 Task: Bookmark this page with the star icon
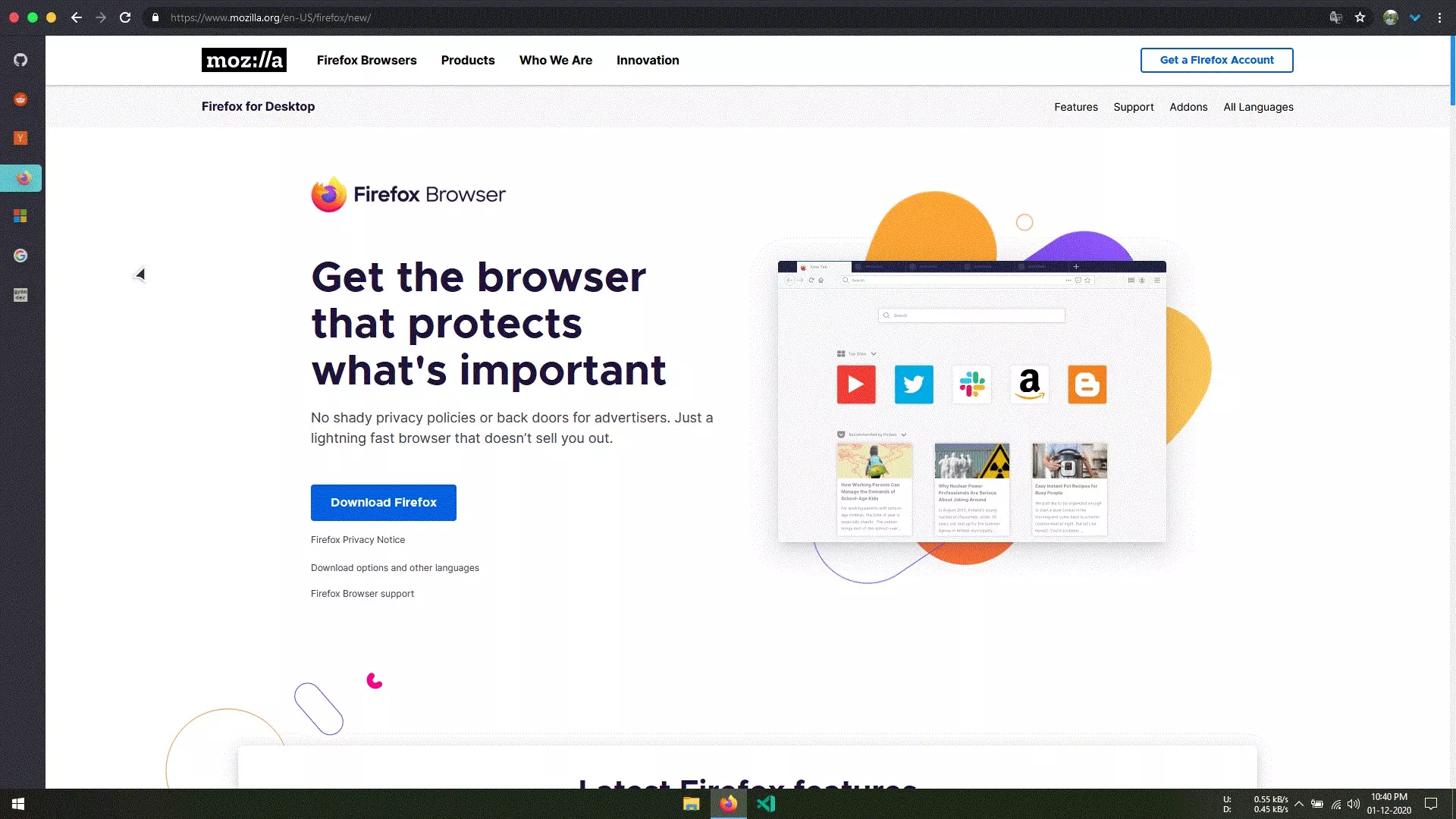point(1360,17)
